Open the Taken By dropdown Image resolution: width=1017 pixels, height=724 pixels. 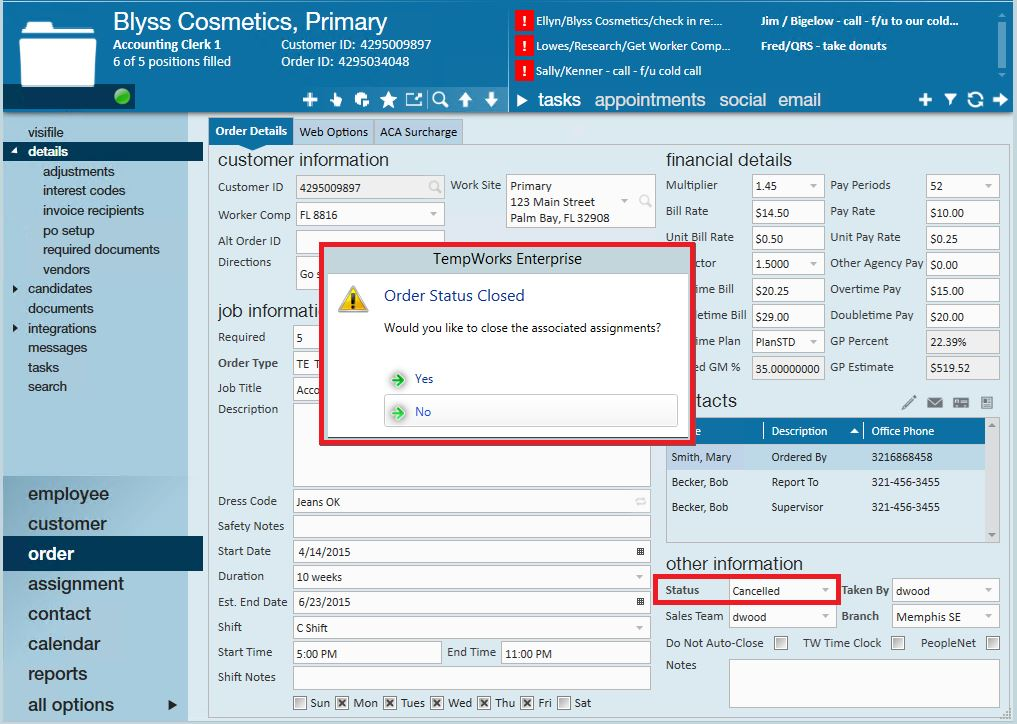tap(988, 590)
